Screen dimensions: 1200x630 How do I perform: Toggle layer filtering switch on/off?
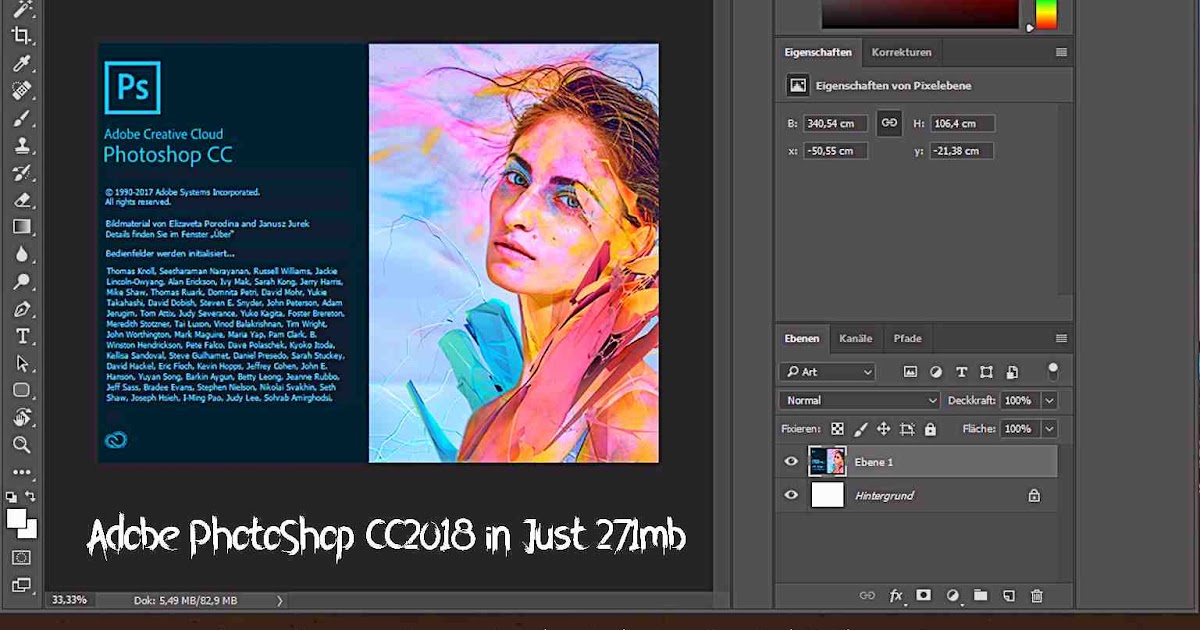coord(1053,371)
